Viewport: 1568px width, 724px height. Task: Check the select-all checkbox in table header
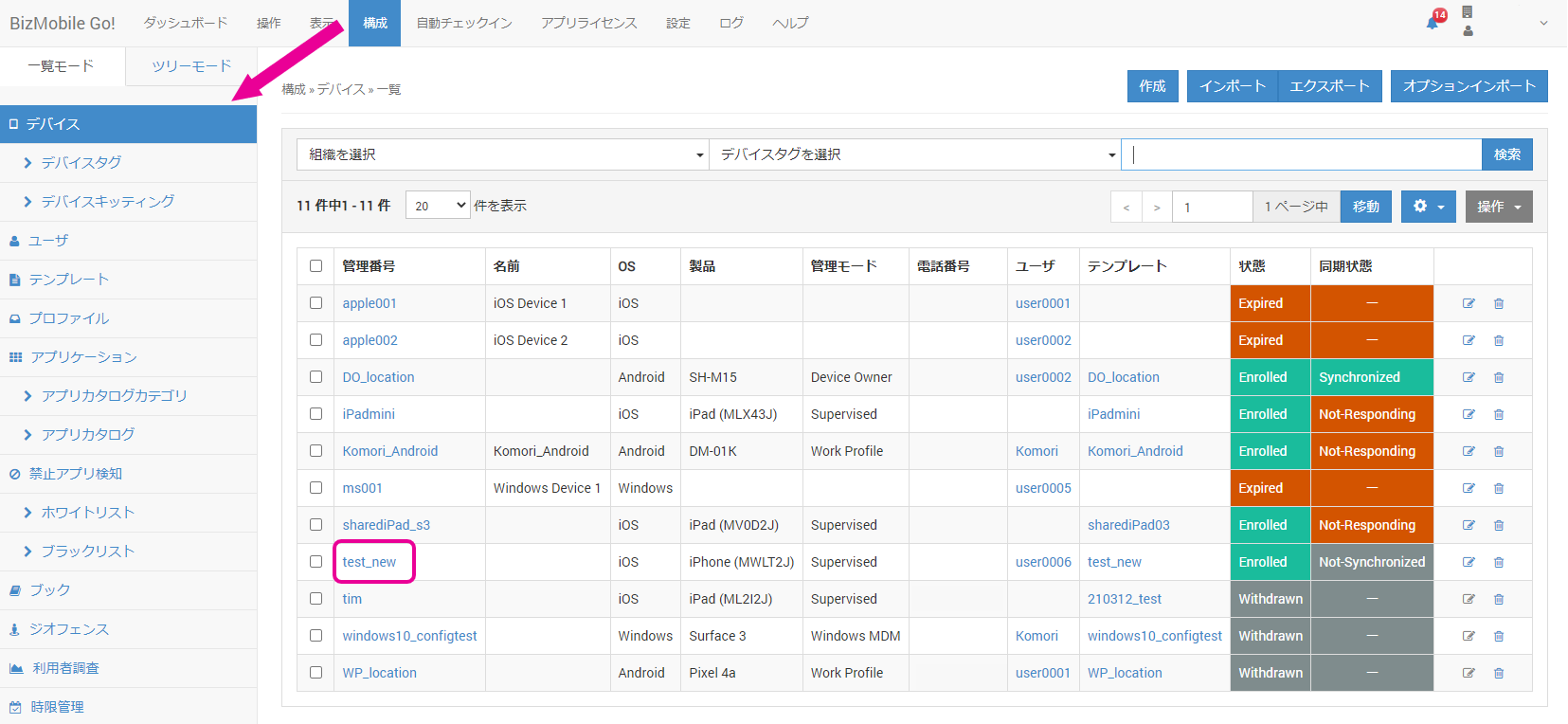[315, 266]
